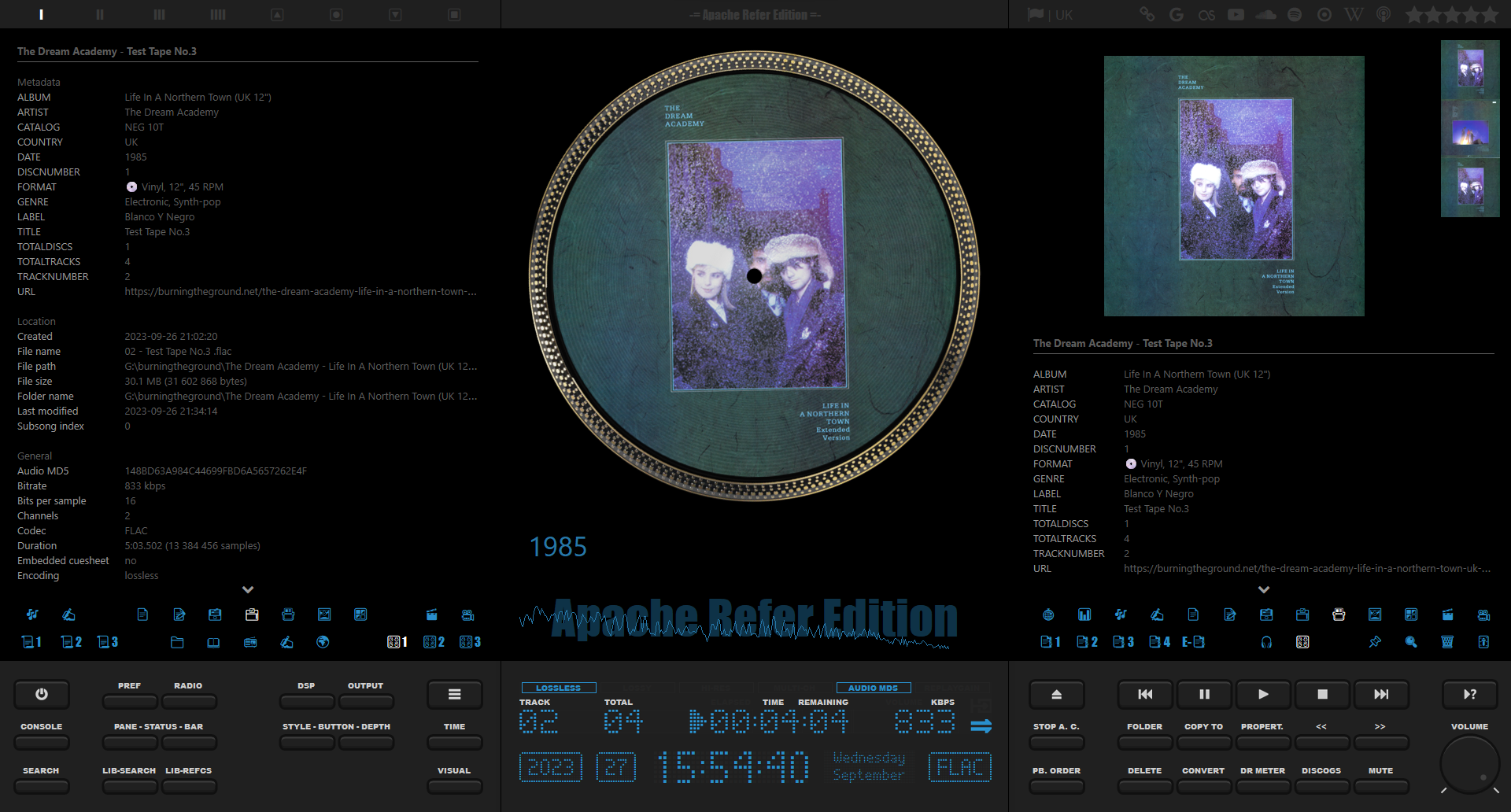Switch to the three-column layout tab
The height and width of the screenshot is (812, 1511).
click(159, 14)
